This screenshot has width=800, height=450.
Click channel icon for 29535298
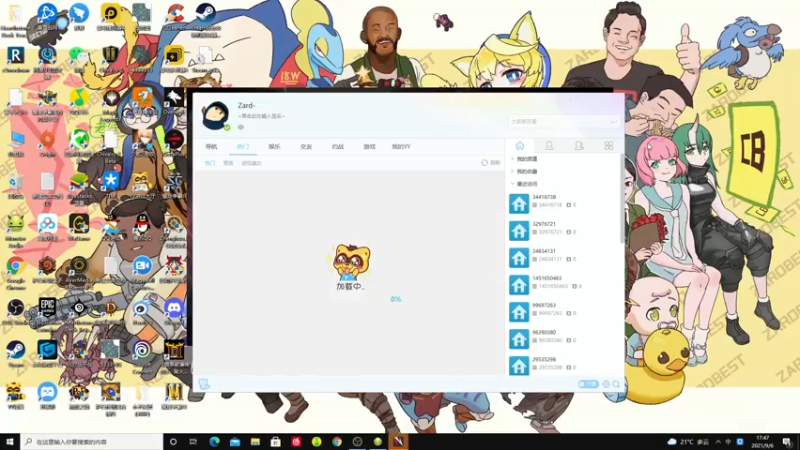(x=519, y=365)
